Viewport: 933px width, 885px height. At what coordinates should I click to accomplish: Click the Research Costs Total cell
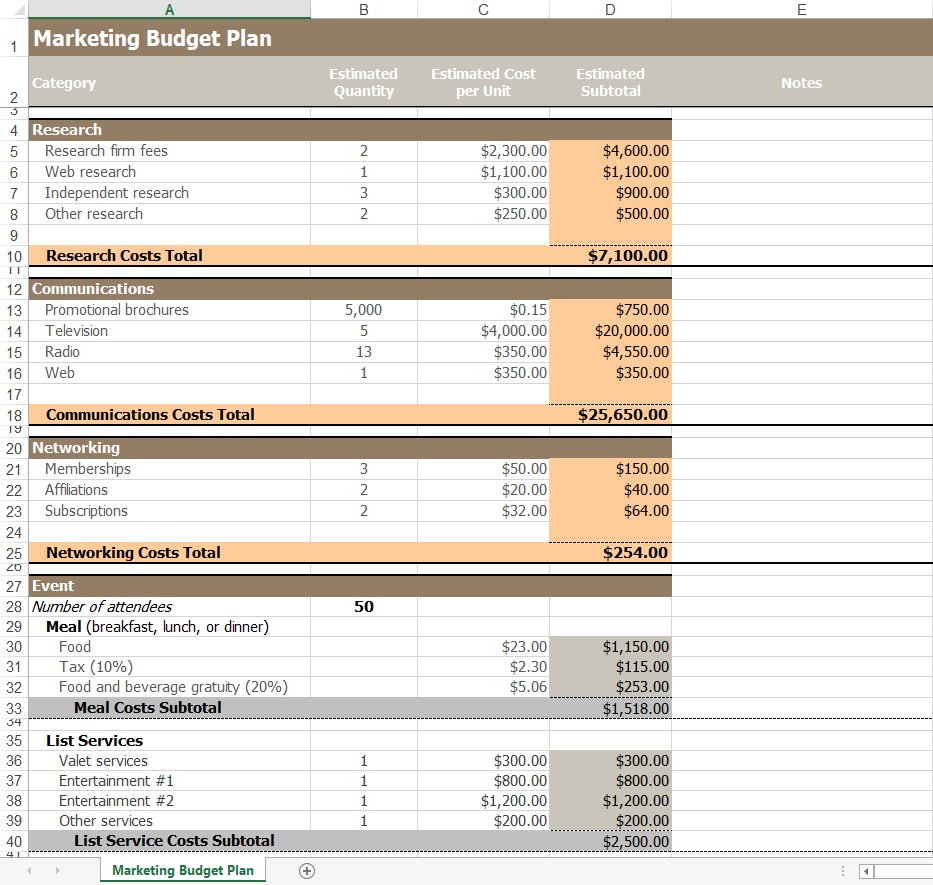click(x=610, y=255)
